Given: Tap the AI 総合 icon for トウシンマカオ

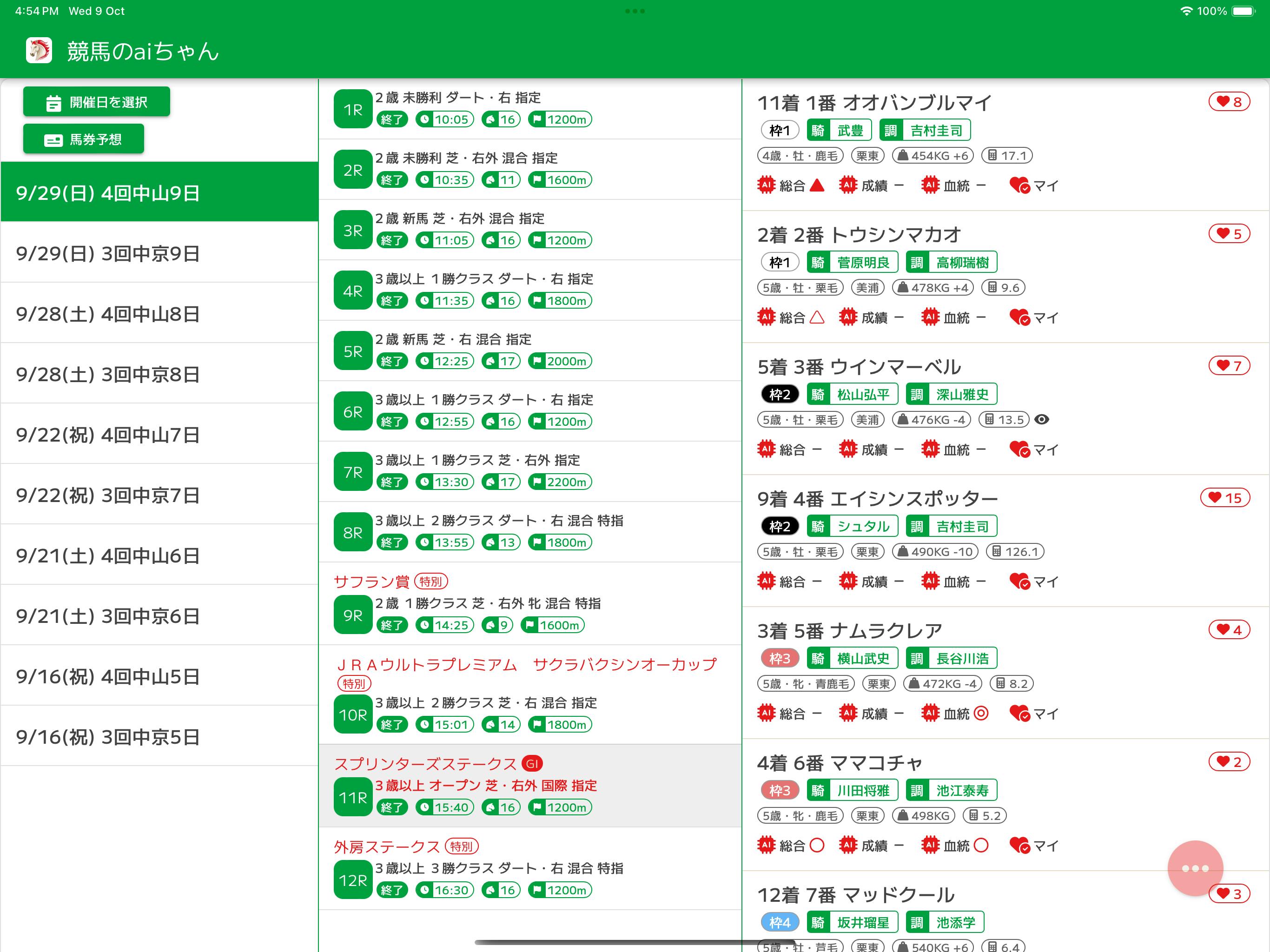Looking at the screenshot, I should coord(767,317).
